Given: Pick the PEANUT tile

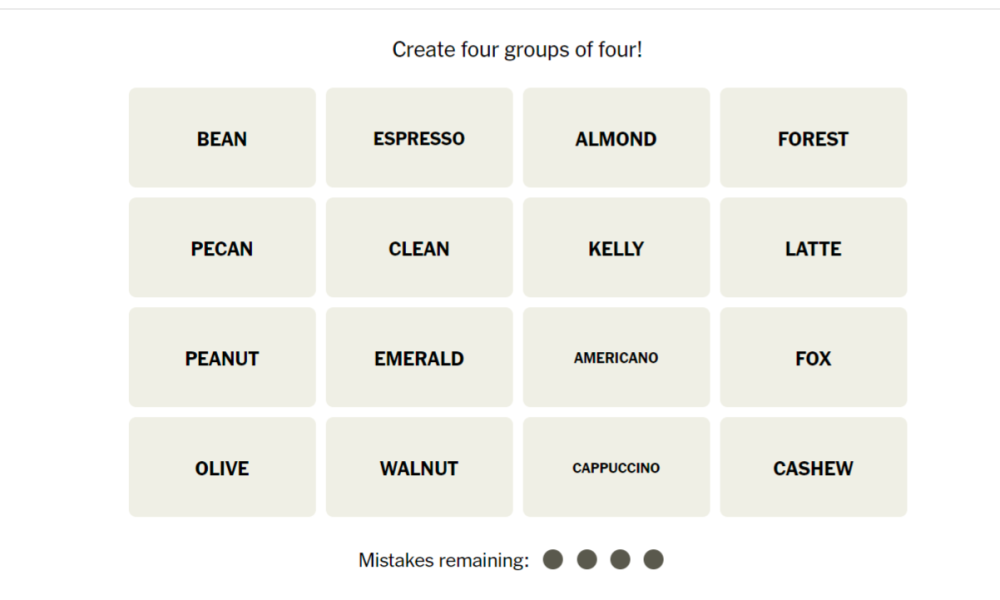Looking at the screenshot, I should point(222,358).
